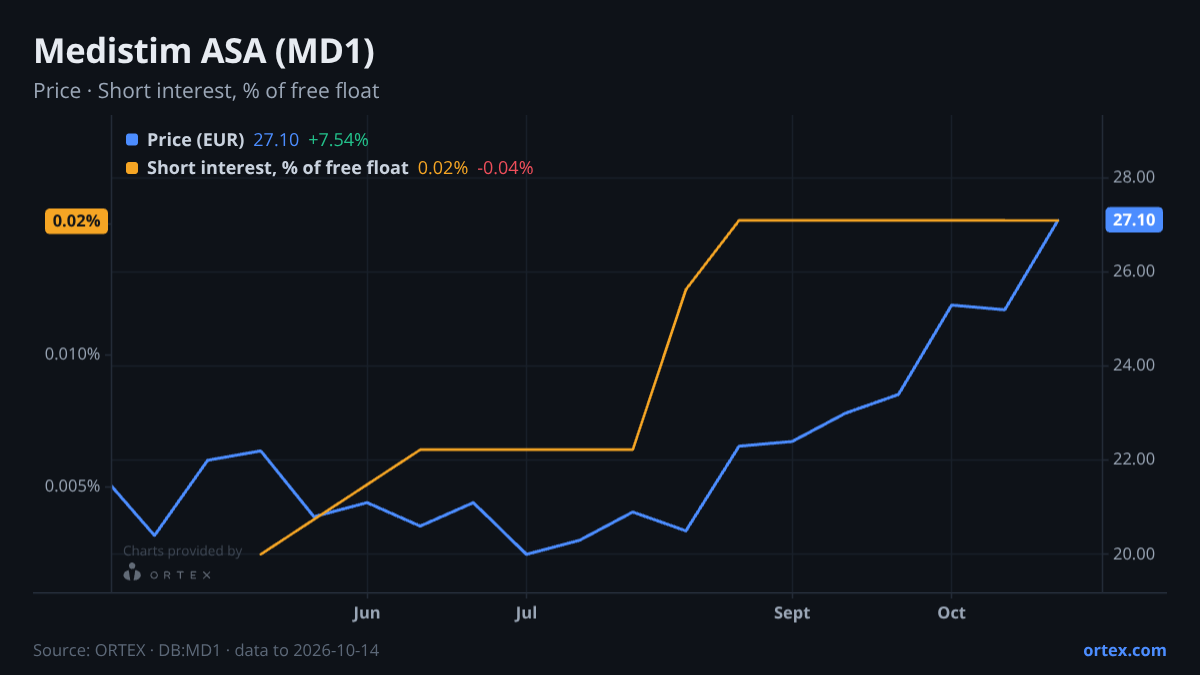The width and height of the screenshot is (1200, 675).
Task: Click the blue 27.10 price badge
Action: (1133, 220)
